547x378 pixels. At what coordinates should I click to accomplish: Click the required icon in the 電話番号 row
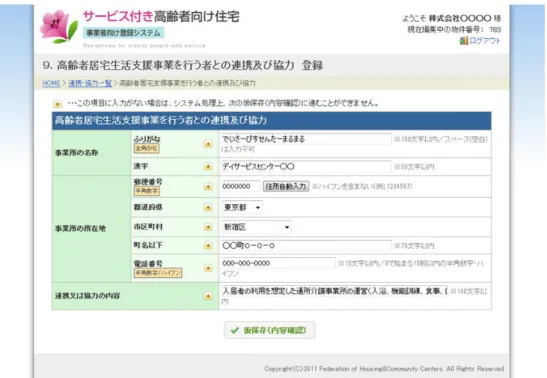coord(208,268)
